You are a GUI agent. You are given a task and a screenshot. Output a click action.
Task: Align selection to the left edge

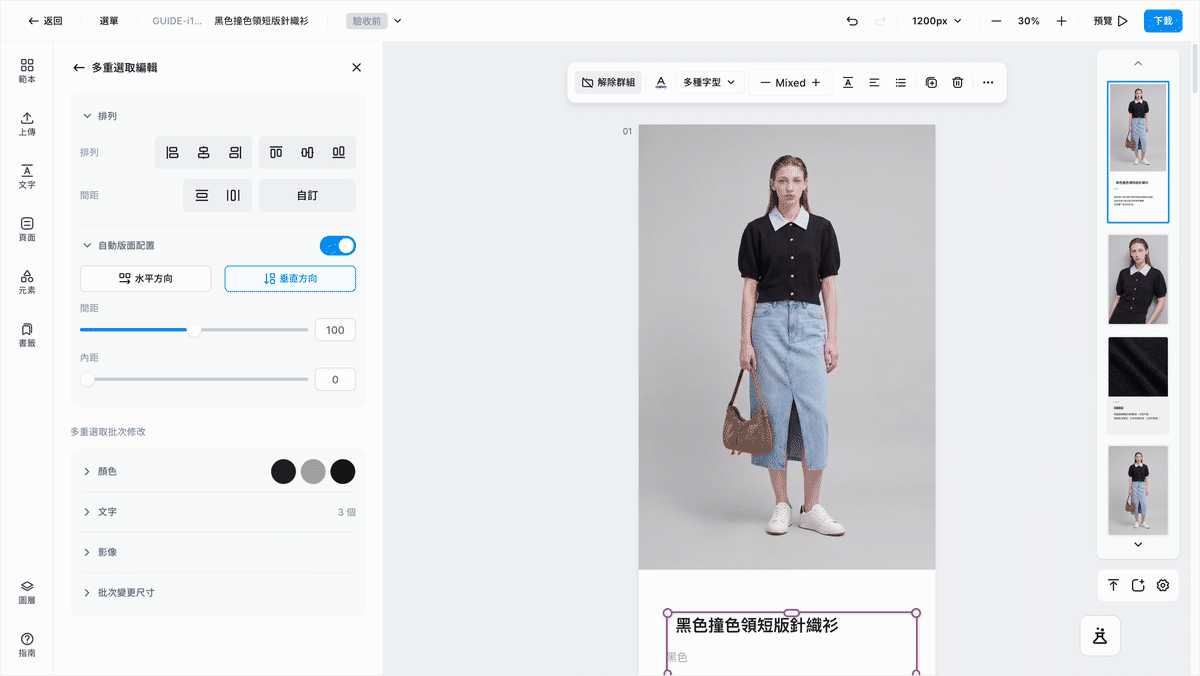coord(172,152)
